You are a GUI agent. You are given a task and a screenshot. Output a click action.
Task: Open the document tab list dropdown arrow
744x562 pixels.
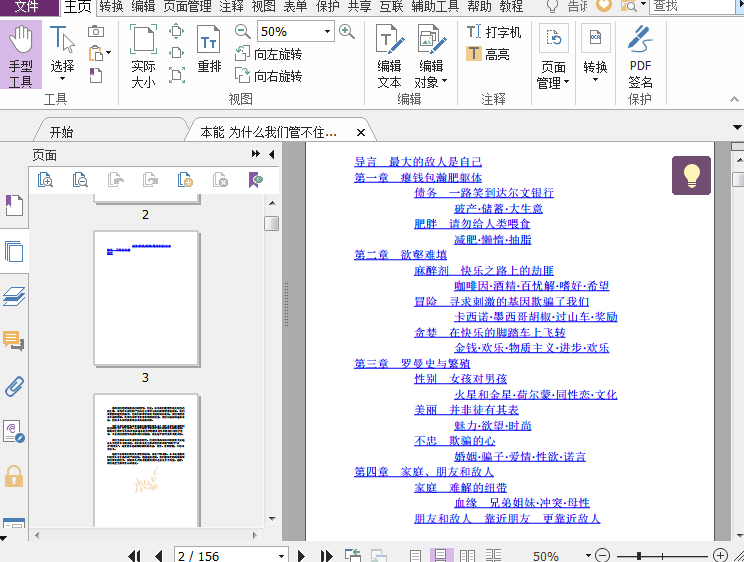coord(737,127)
